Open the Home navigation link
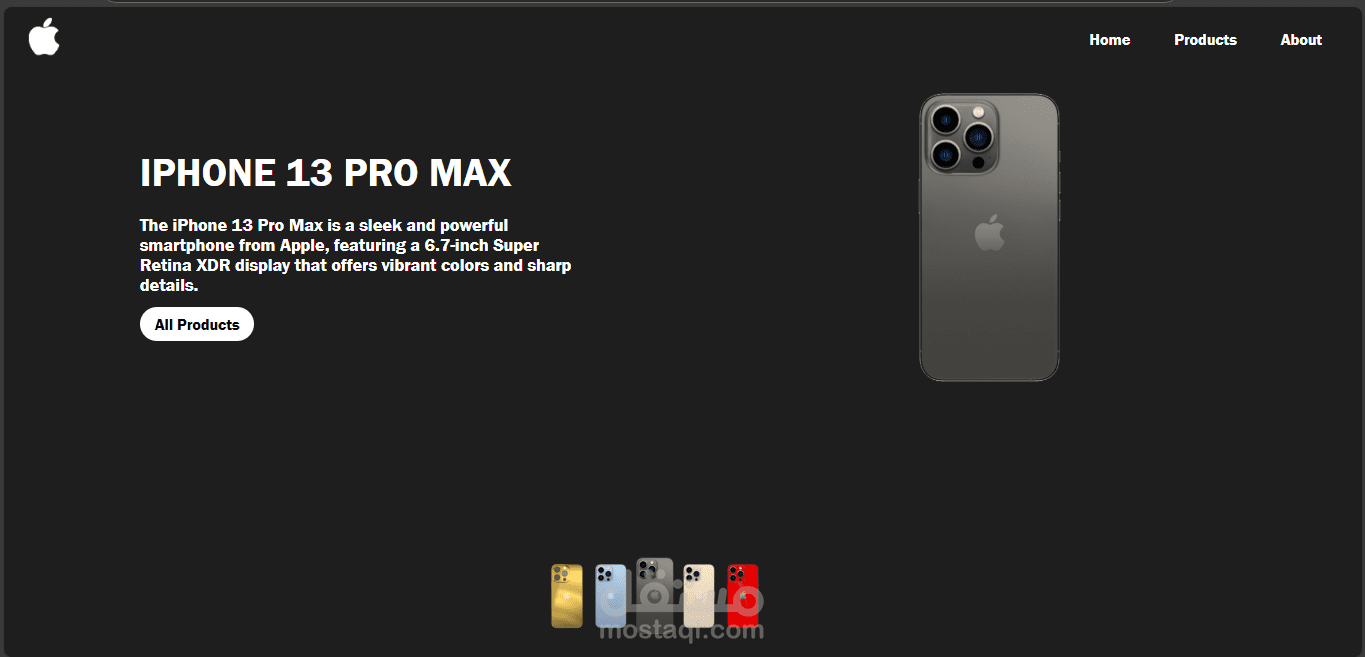The height and width of the screenshot is (657, 1365). click(x=1109, y=40)
